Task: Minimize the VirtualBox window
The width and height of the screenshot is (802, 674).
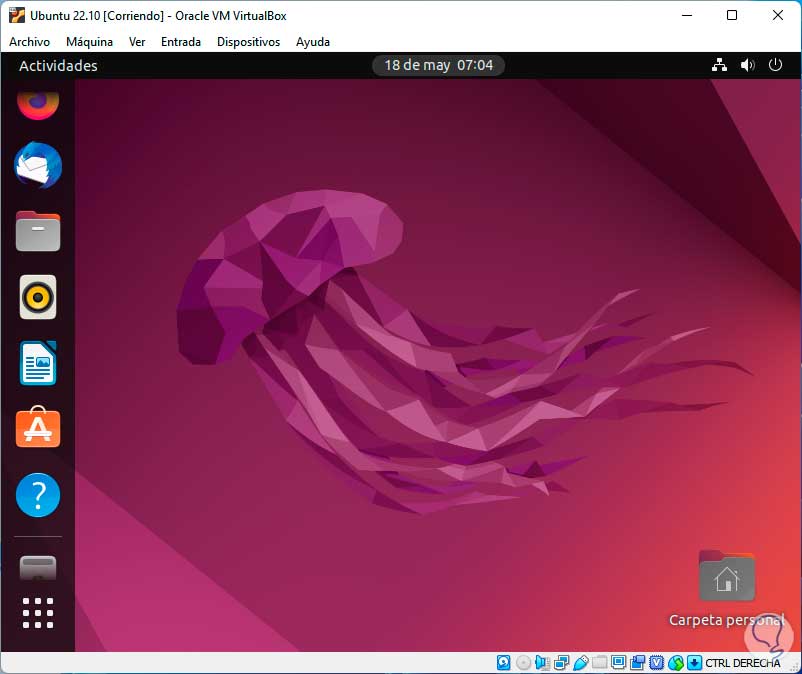Action: [687, 15]
